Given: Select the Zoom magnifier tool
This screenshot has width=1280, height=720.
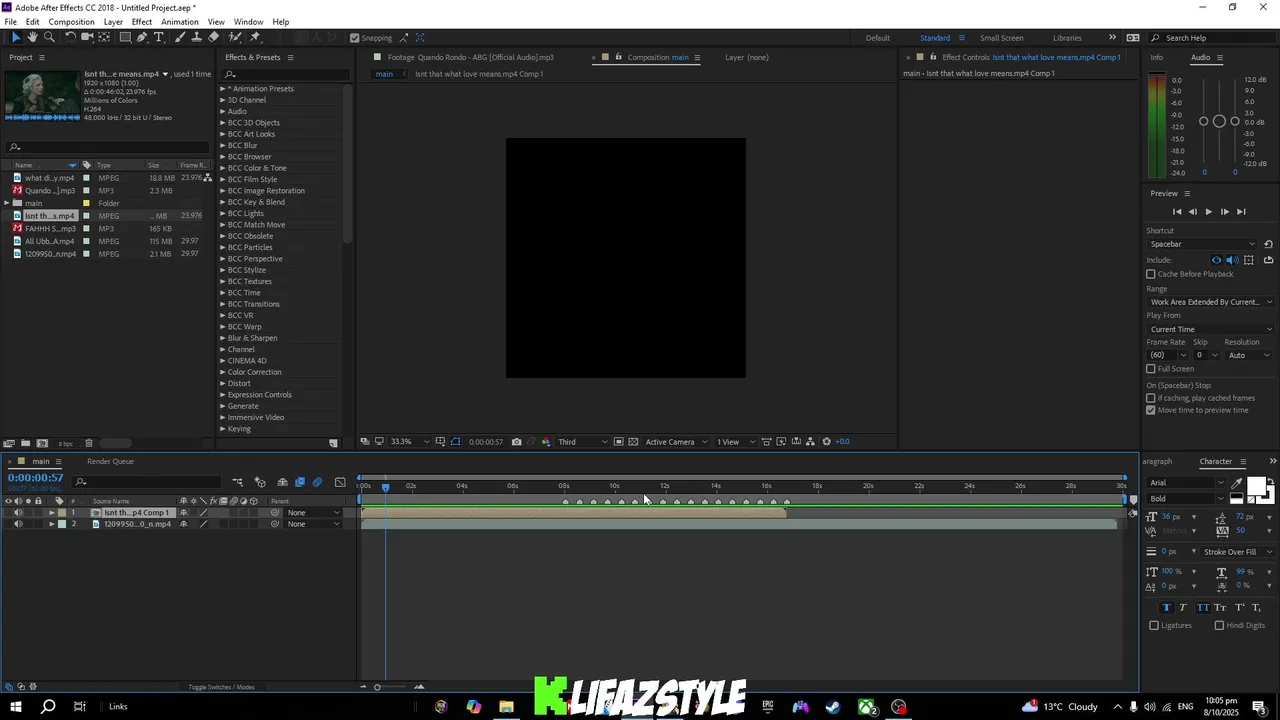Looking at the screenshot, I should click(x=49, y=37).
